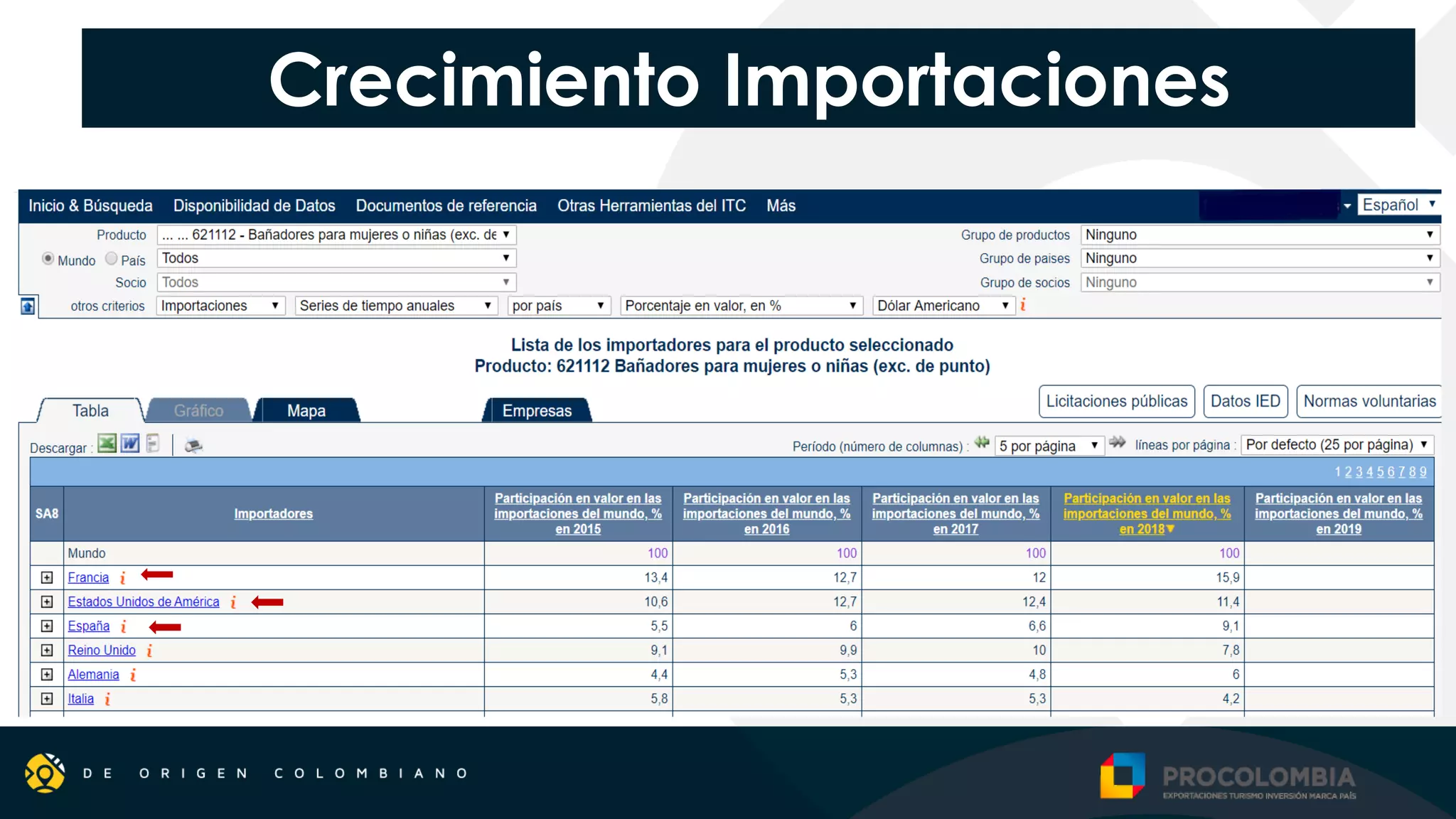
Task: Open the Reino Unido link
Action: point(102,651)
